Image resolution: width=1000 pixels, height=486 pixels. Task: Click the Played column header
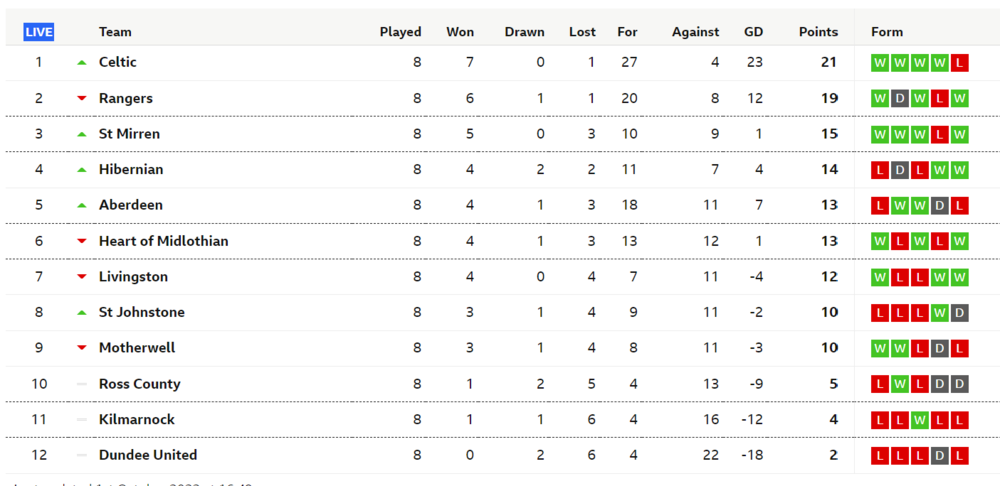point(401,32)
